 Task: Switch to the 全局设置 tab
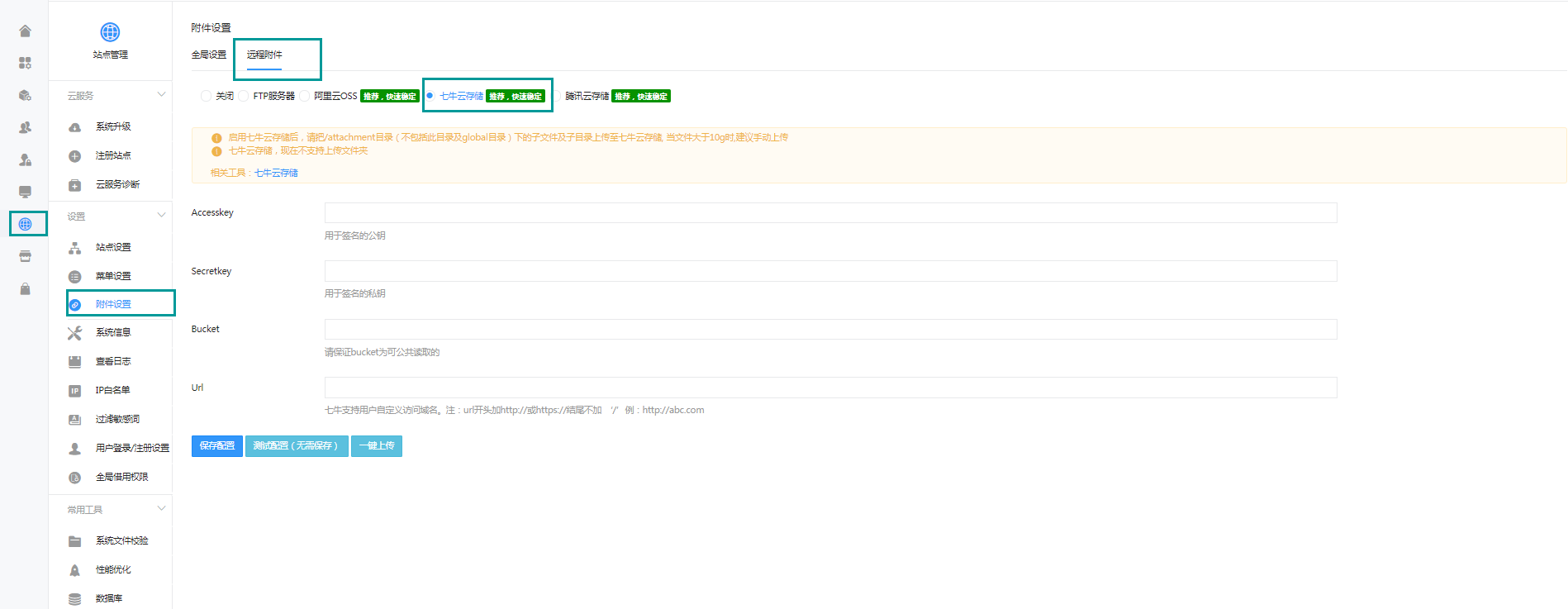(209, 55)
